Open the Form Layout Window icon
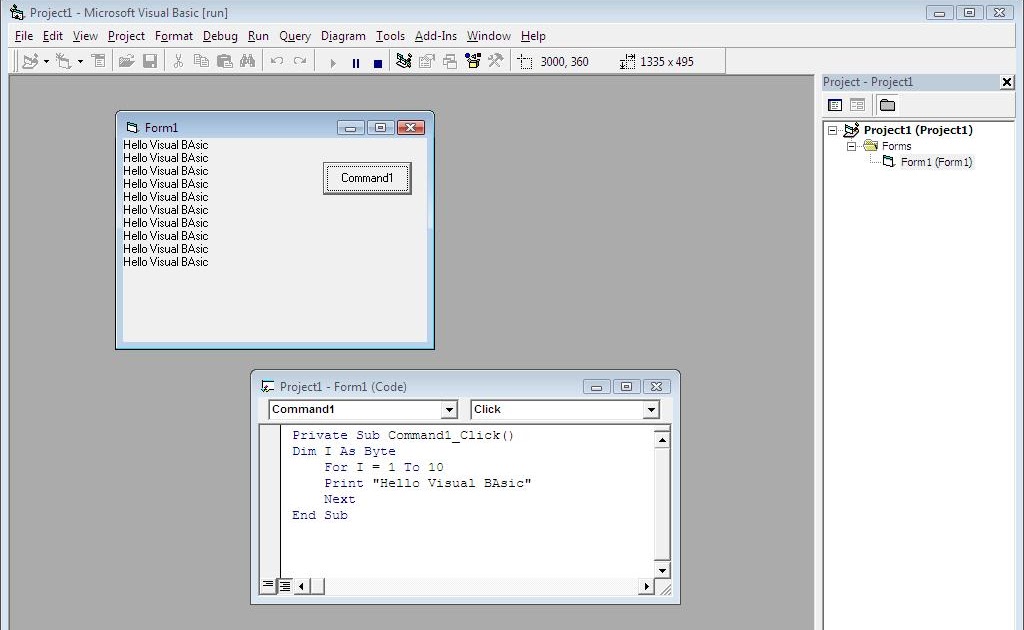 pyautogui.click(x=450, y=61)
